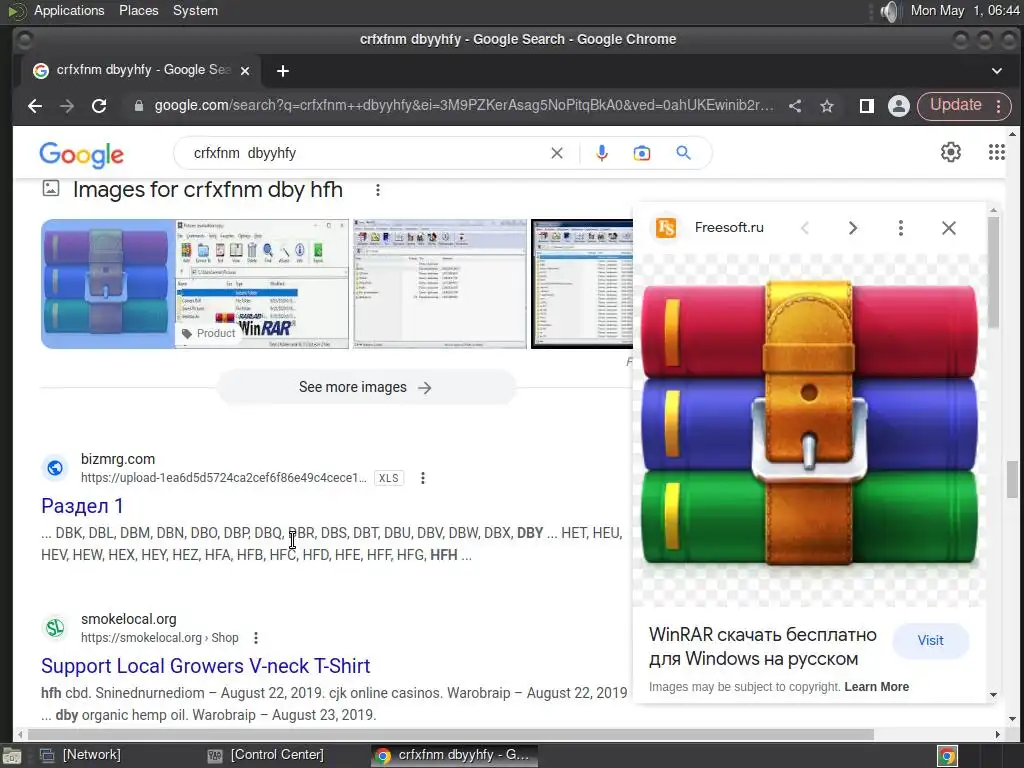Click the Product tag label

coord(208,333)
